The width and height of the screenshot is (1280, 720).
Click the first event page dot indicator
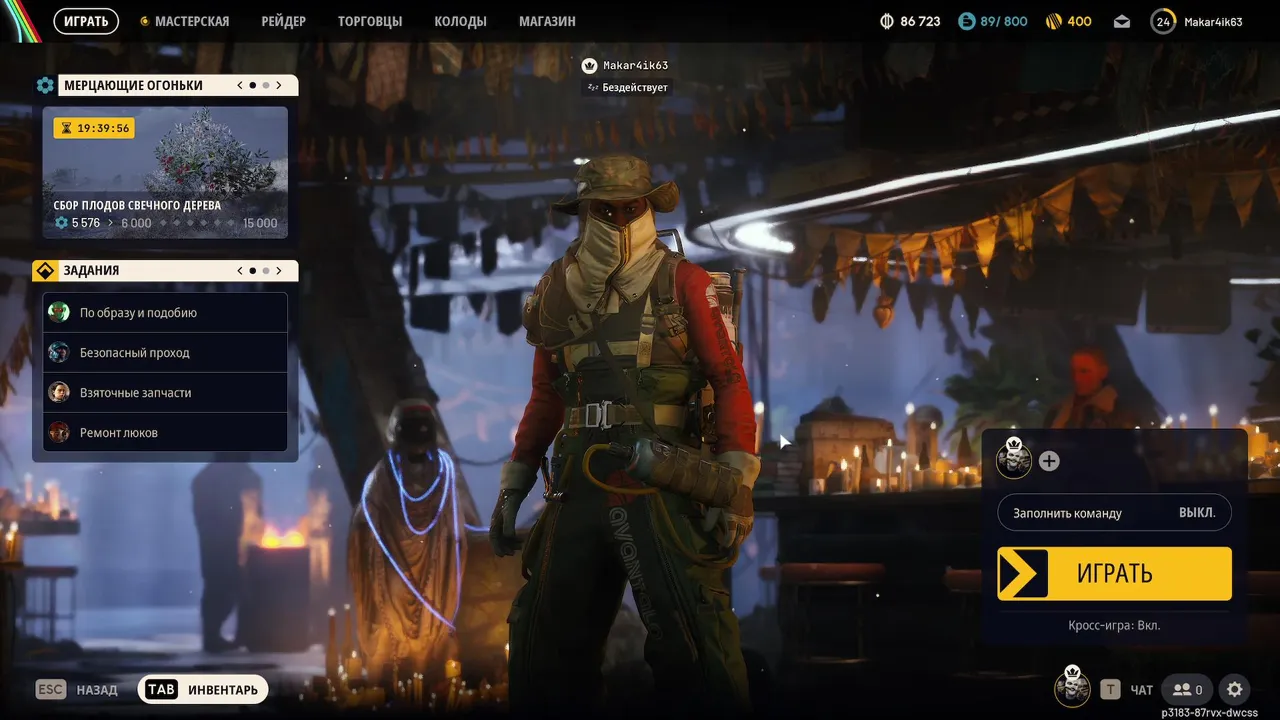pos(252,85)
